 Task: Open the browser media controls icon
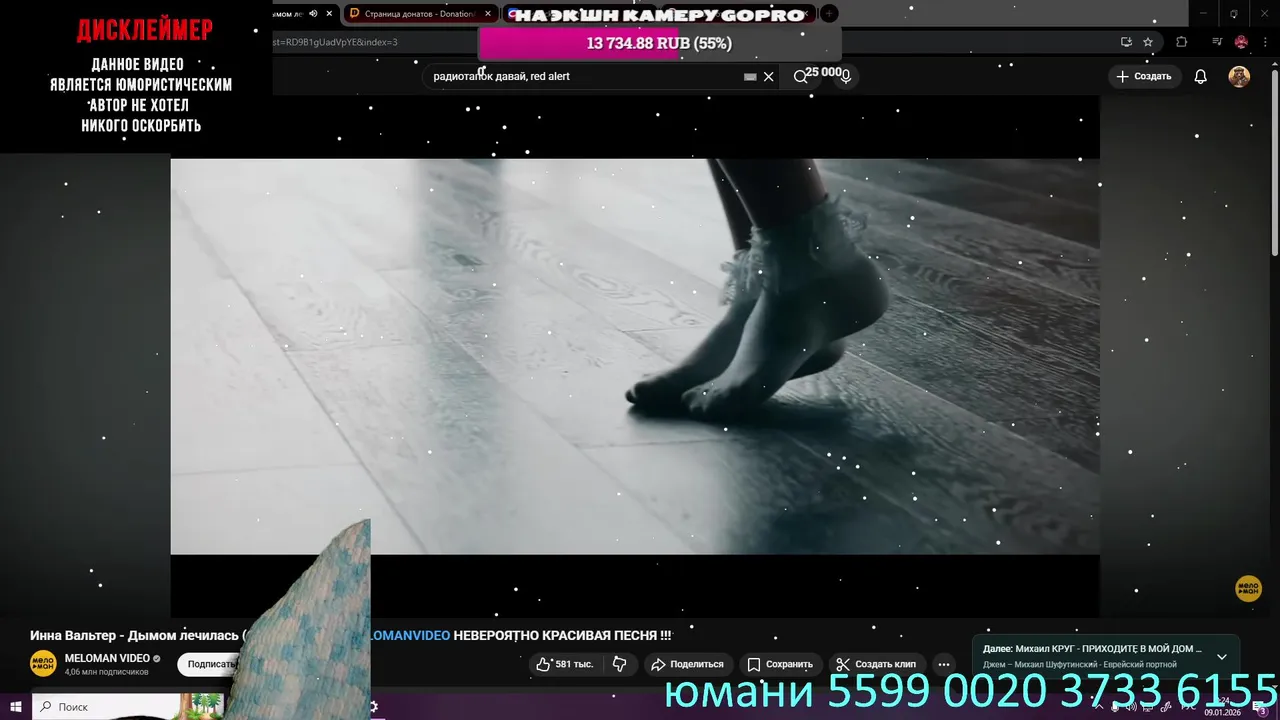[1217, 42]
